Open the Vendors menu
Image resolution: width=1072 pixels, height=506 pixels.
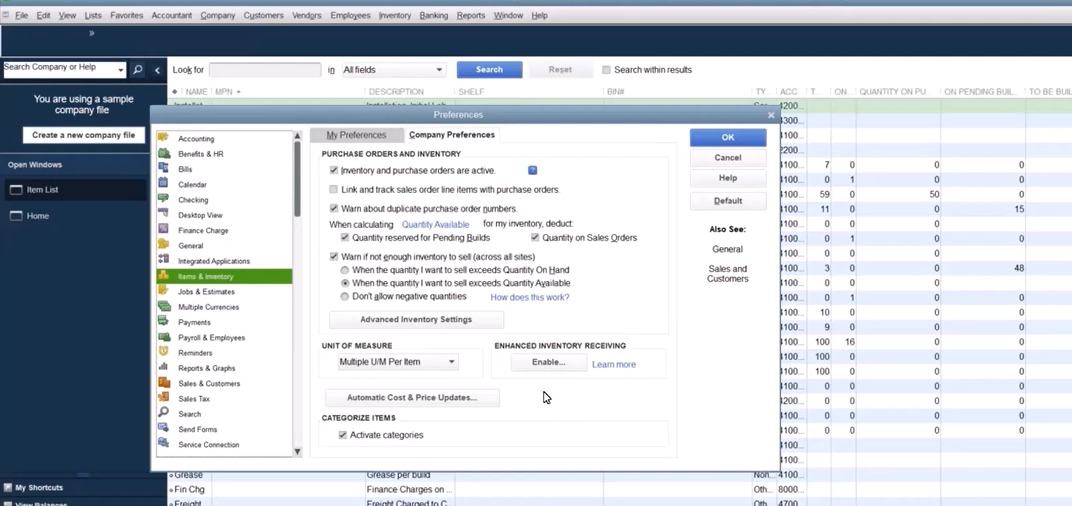pos(306,16)
